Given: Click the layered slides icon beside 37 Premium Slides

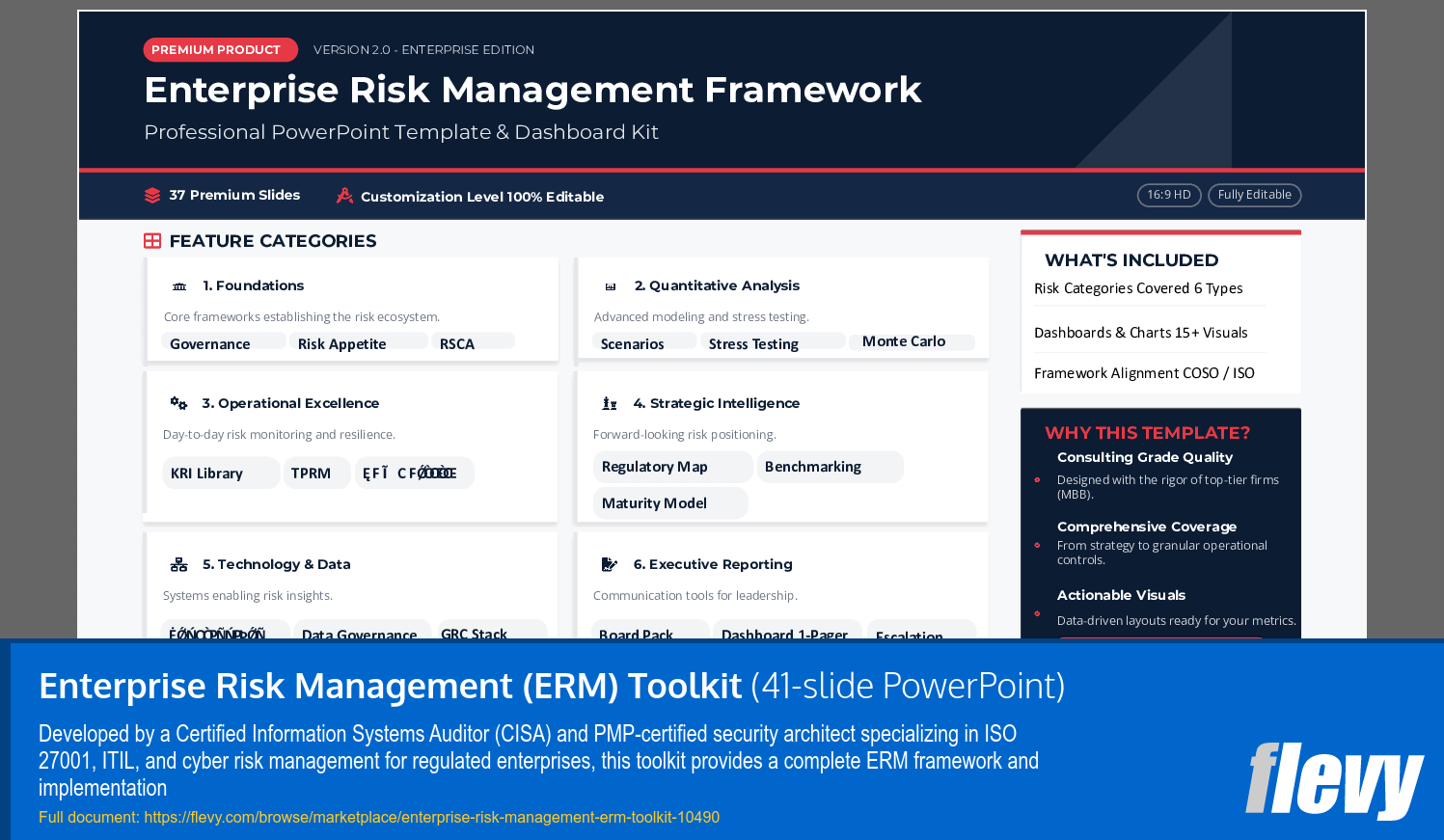Looking at the screenshot, I should [x=152, y=194].
